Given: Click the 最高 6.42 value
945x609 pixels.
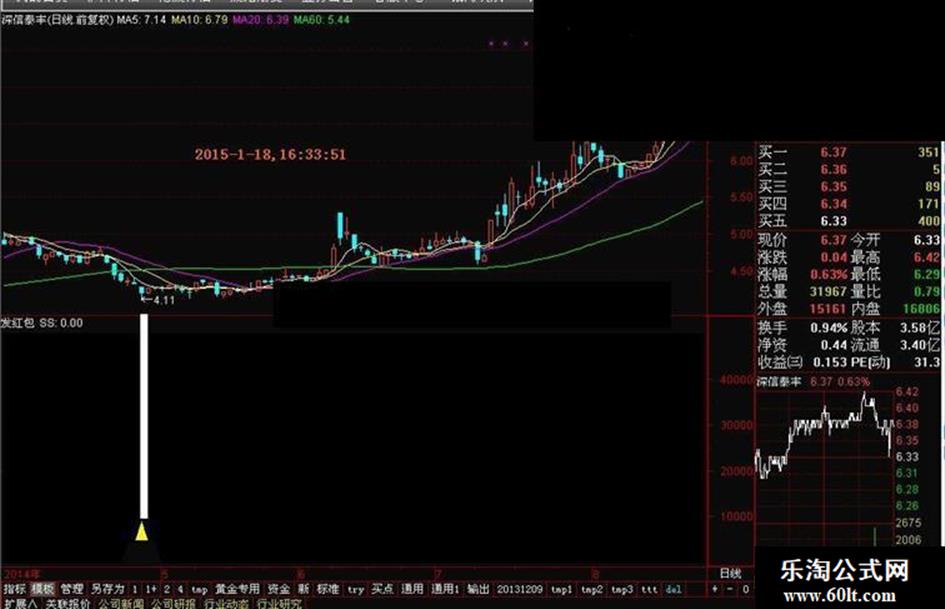Looking at the screenshot, I should click(x=926, y=257).
